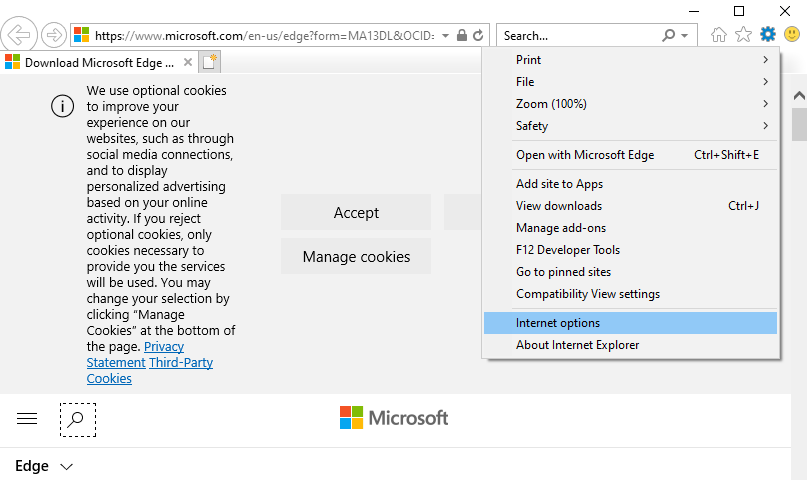Viewport: 807px width, 480px height.
Task: Select View downloads menu item
Action: click(x=630, y=206)
